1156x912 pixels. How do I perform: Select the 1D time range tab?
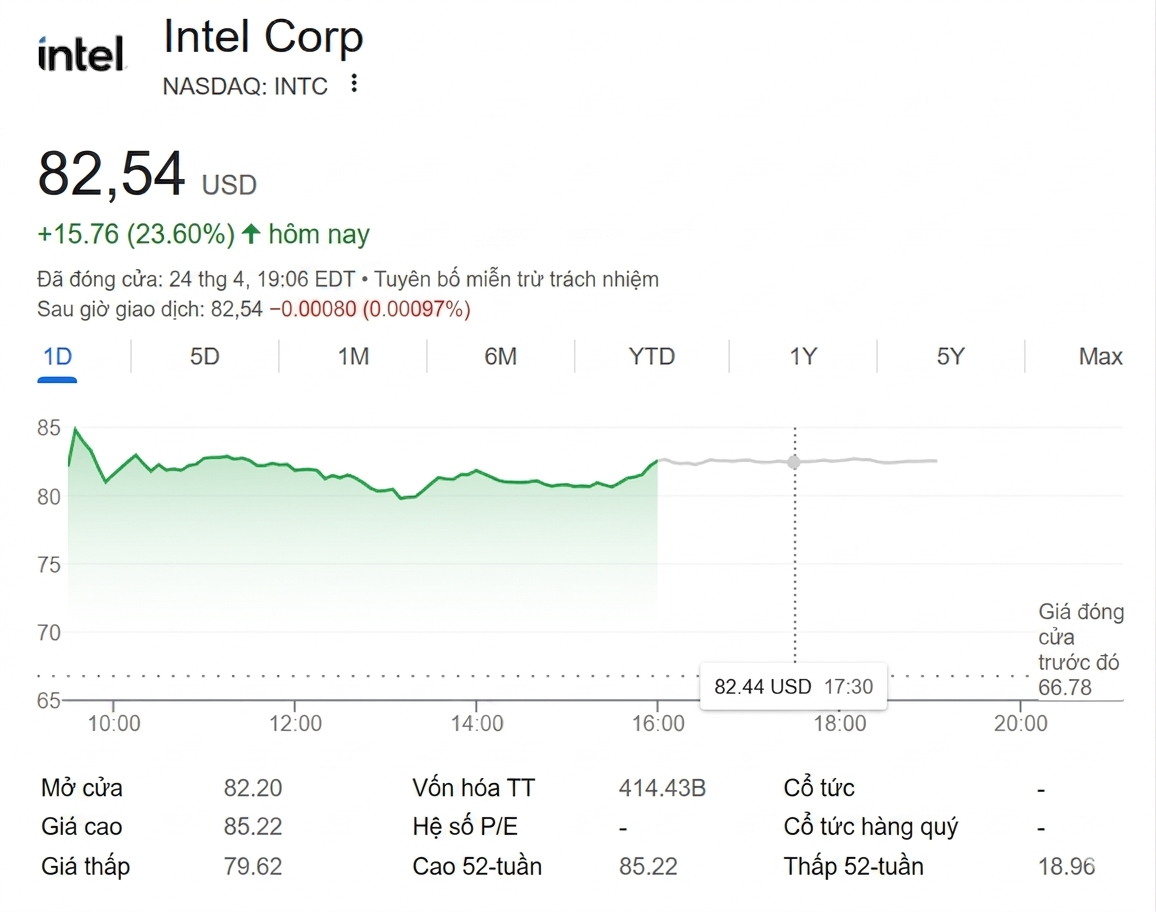tap(58, 357)
